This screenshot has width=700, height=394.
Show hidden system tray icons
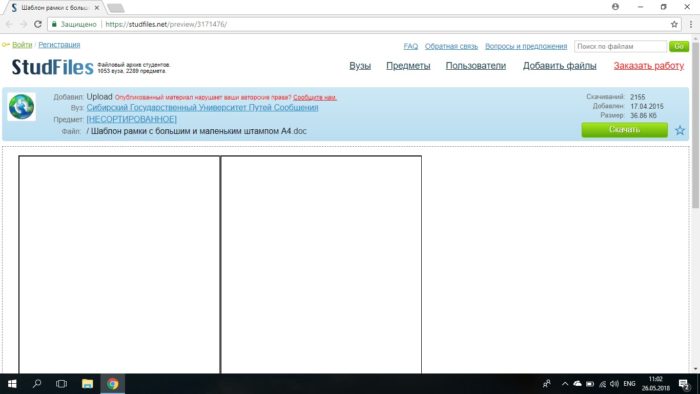pyautogui.click(x=565, y=384)
